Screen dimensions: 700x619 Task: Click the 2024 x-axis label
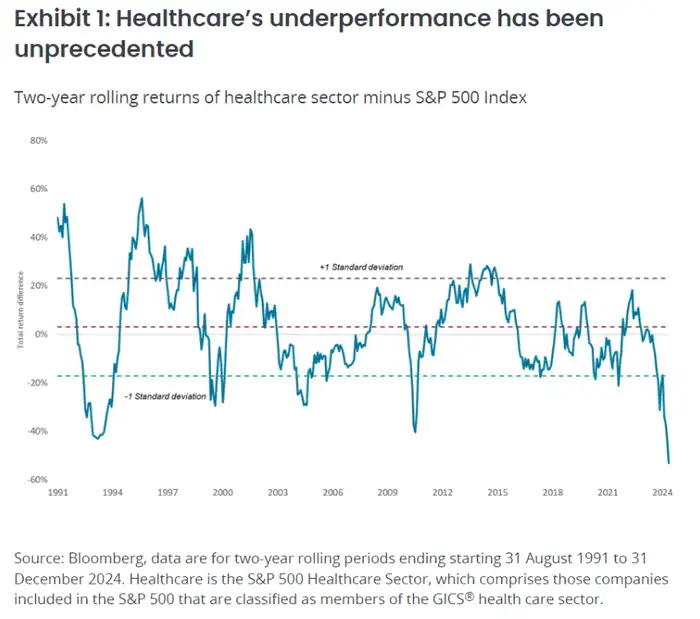(x=662, y=493)
